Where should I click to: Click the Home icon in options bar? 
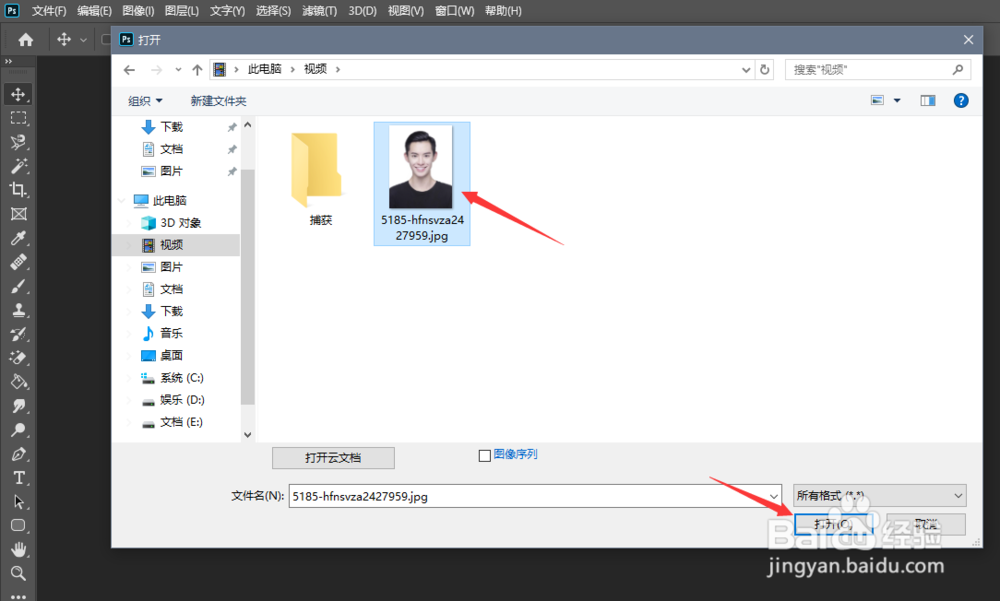click(x=26, y=40)
